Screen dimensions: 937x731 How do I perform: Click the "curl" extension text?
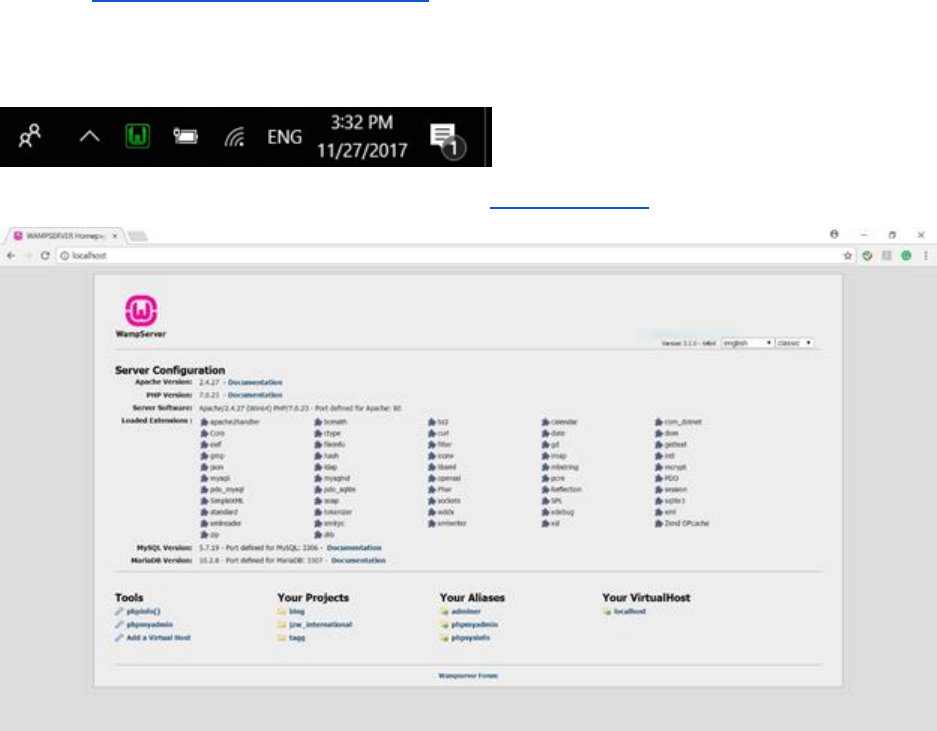[x=443, y=433]
